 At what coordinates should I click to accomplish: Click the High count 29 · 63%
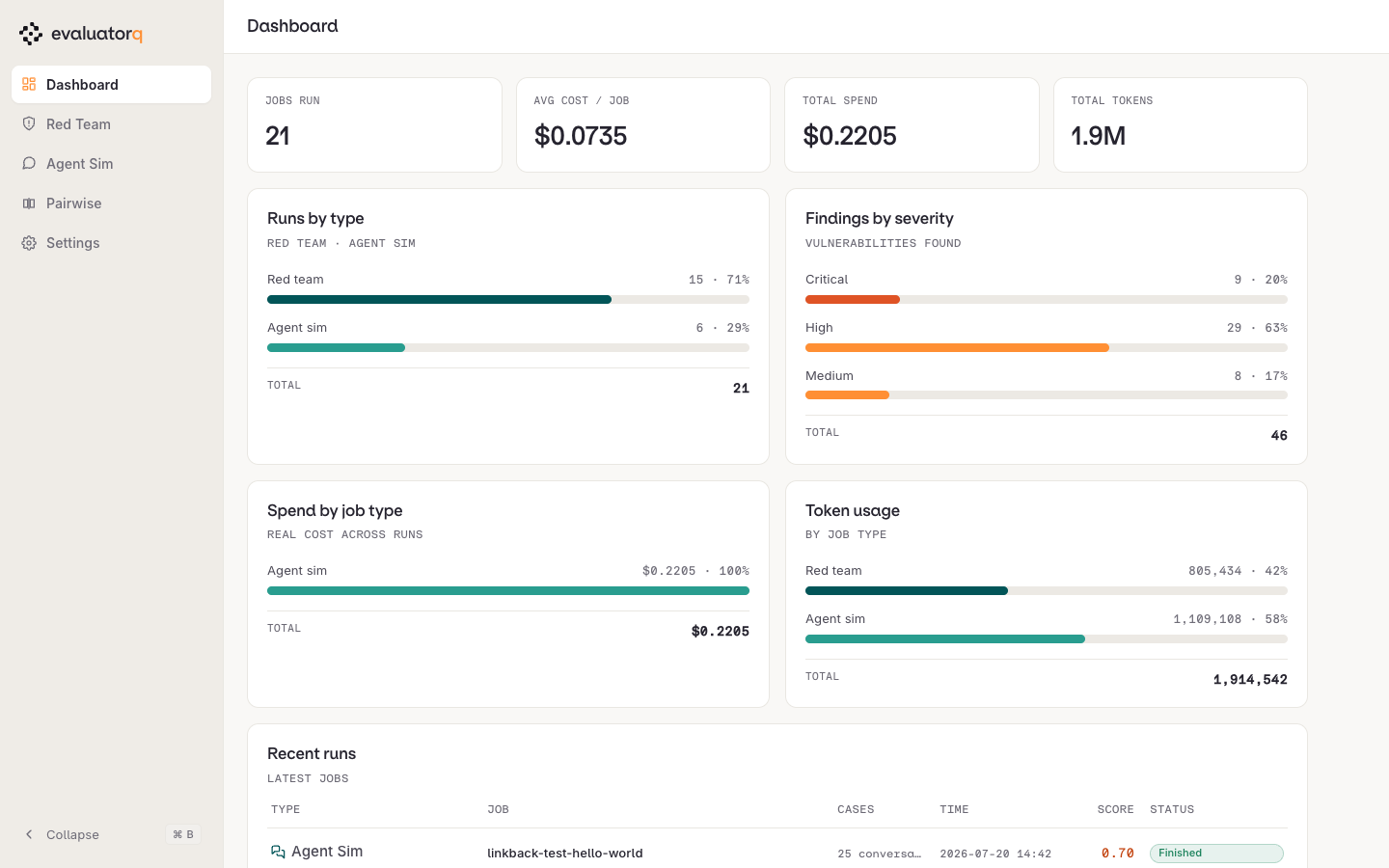coord(1257,328)
